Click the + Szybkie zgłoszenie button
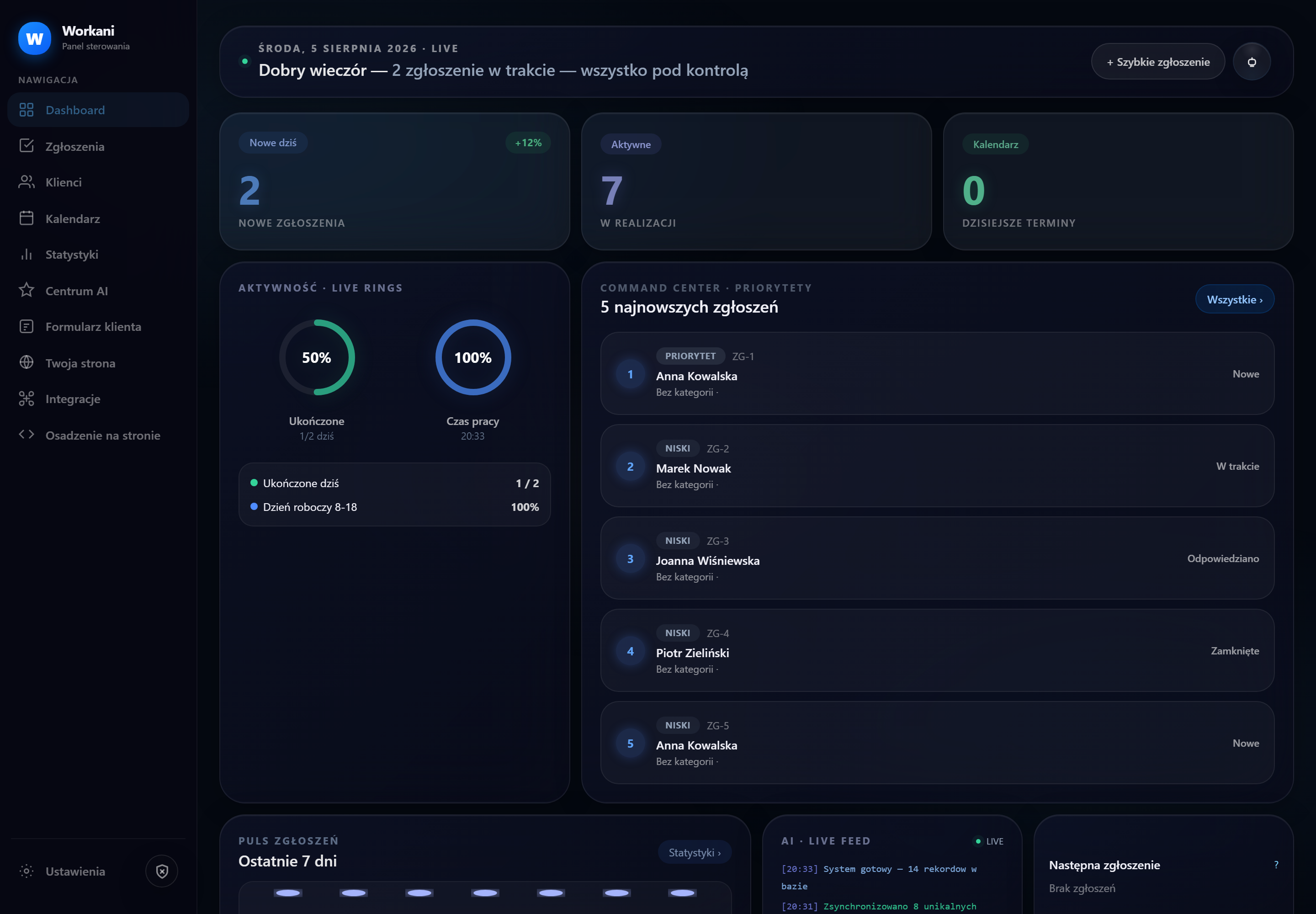1316x914 pixels. [1157, 62]
